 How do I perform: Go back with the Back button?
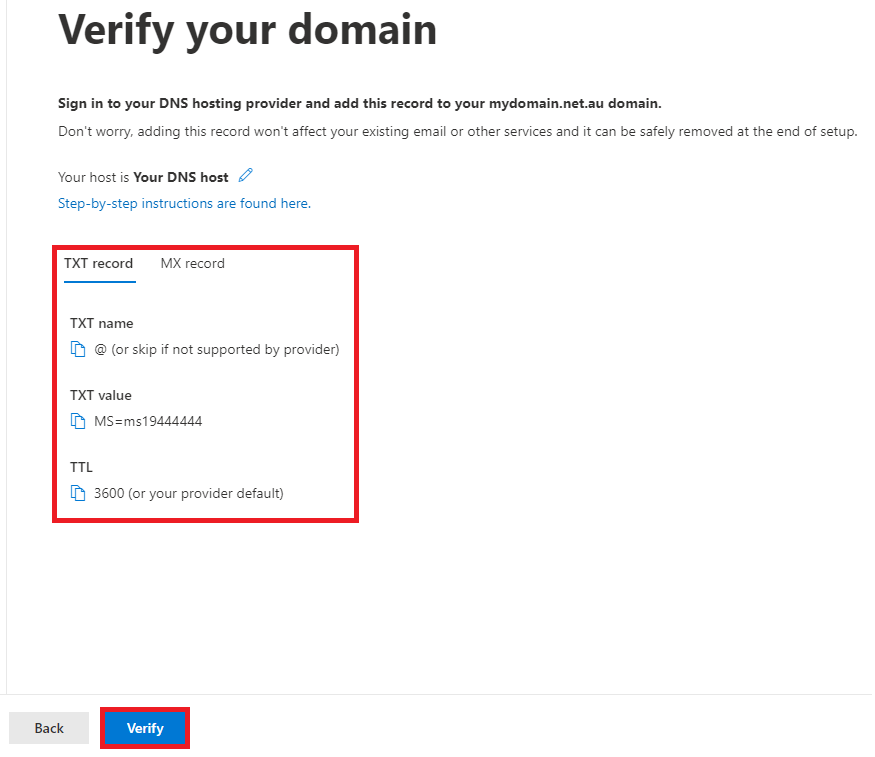[49, 728]
